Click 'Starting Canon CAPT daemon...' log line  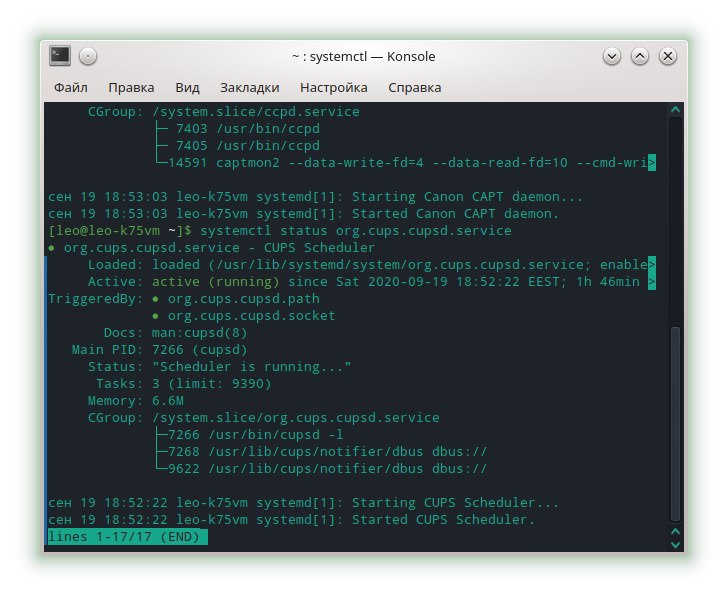click(x=315, y=196)
